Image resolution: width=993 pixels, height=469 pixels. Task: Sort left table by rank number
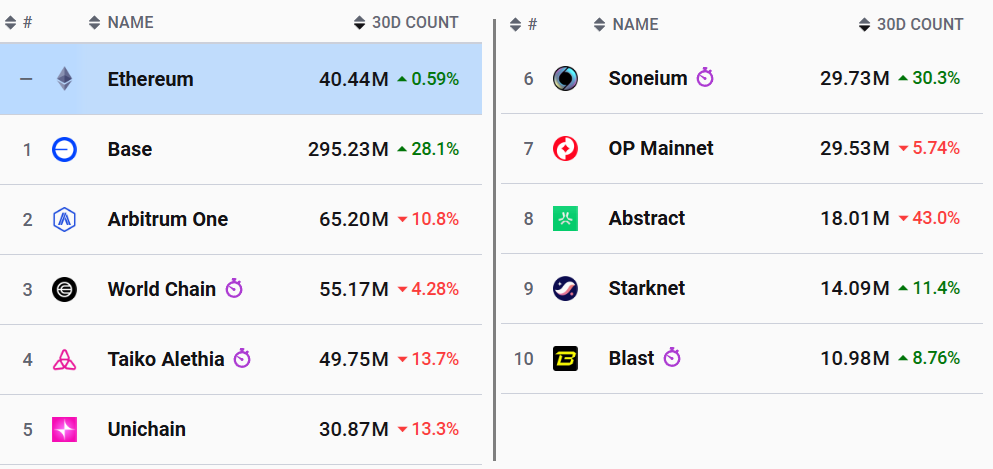[x=19, y=22]
